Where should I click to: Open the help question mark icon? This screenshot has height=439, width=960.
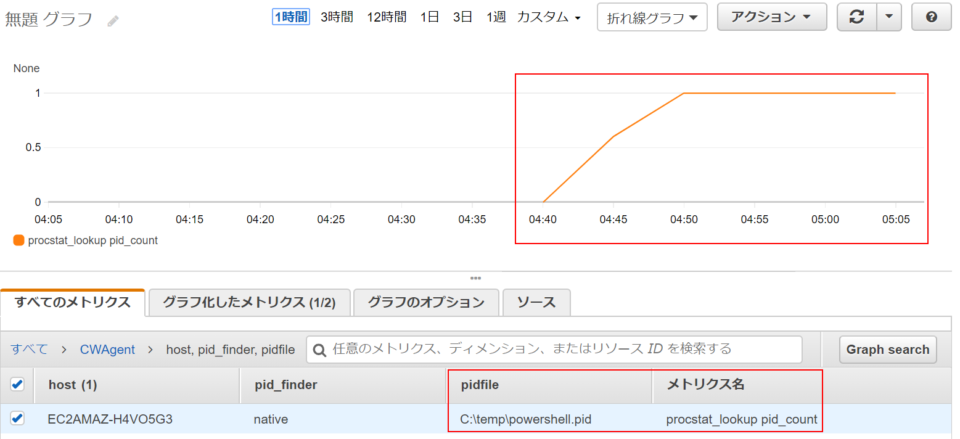point(931,18)
